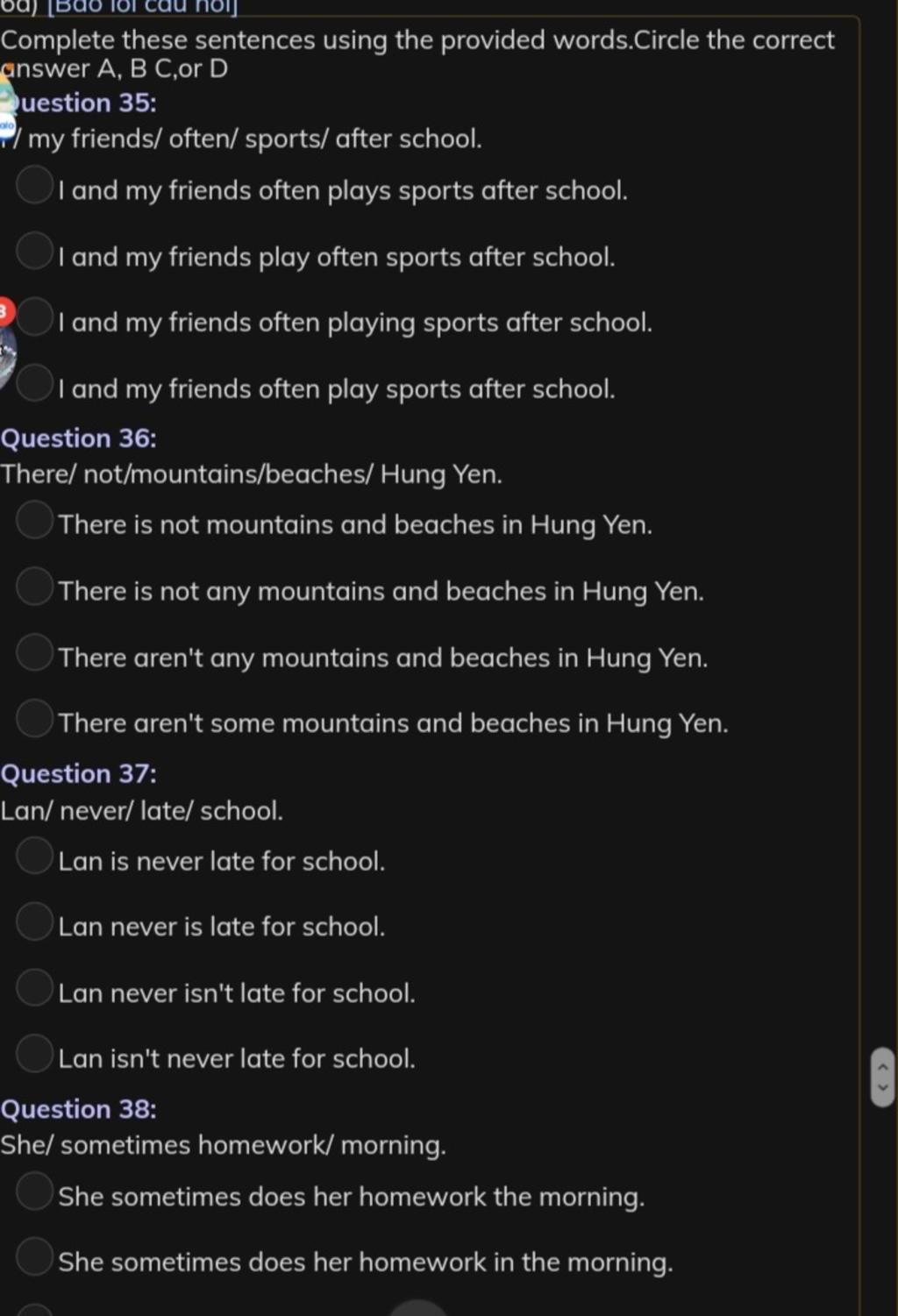Viewport: 898px width, 1316px height.
Task: Click the scroll handle on the right edge
Action: [882, 1077]
